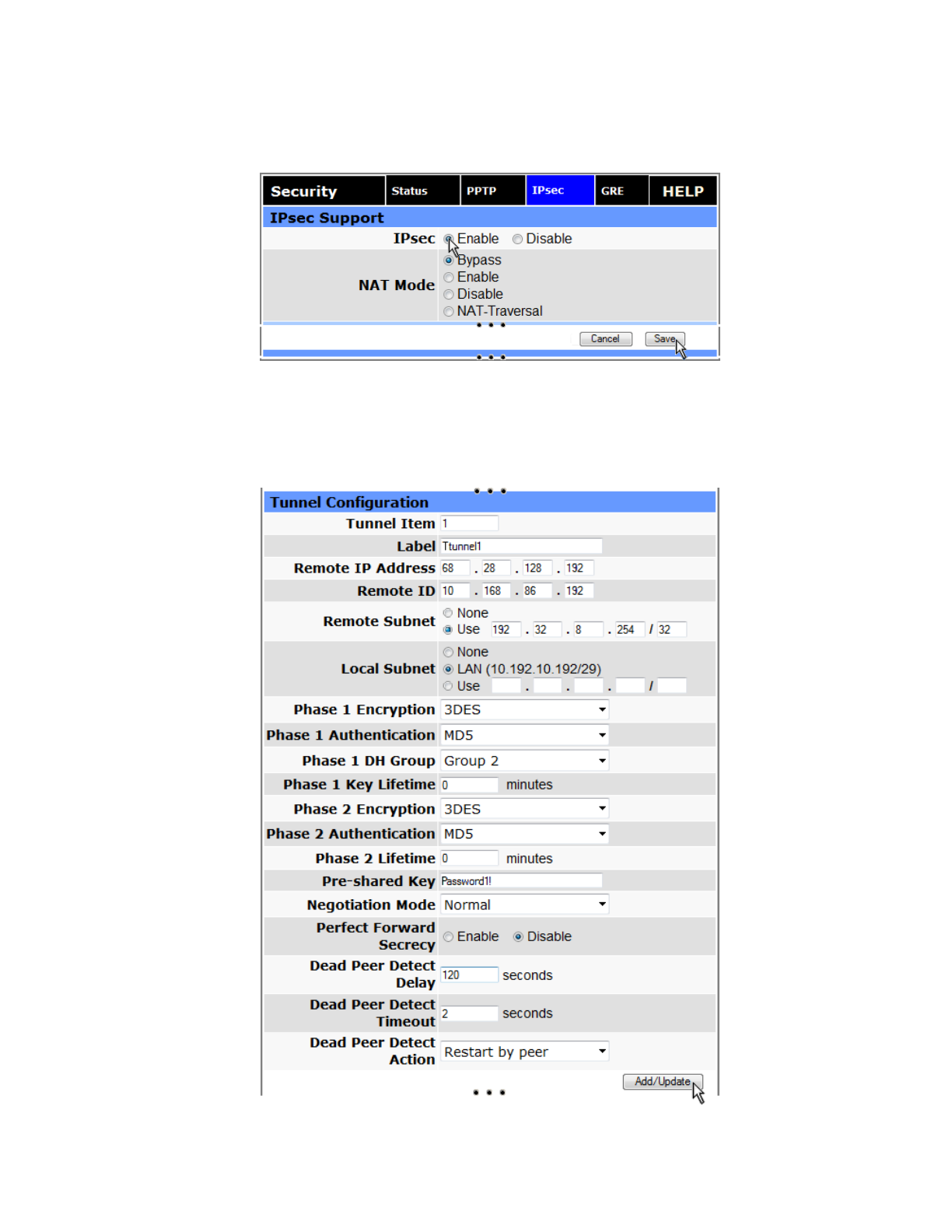
Task: Select Enable under NAT Mode
Action: [x=449, y=278]
